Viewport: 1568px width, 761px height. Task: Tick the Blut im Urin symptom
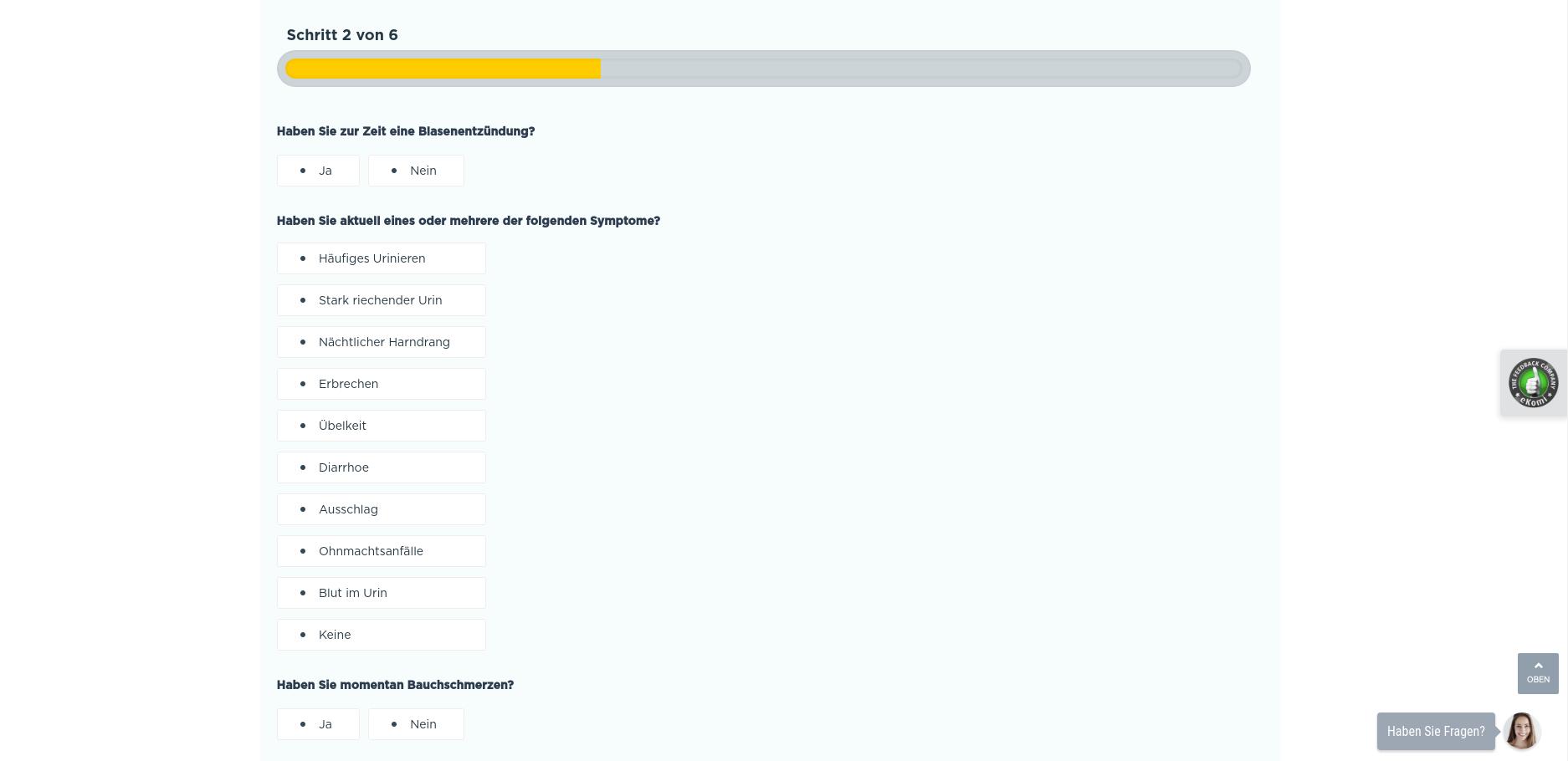(381, 593)
